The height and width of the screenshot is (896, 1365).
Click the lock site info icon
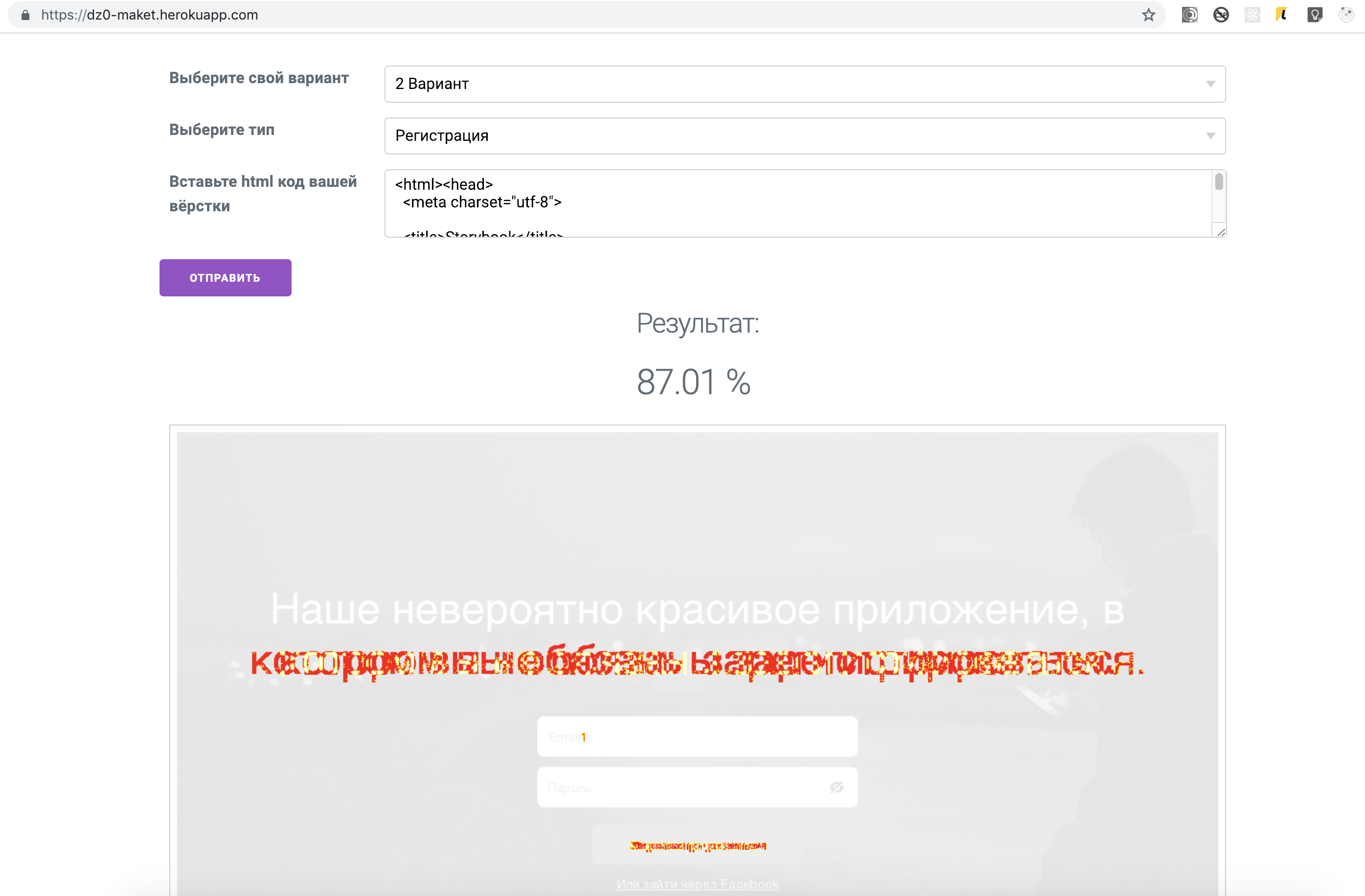[x=25, y=15]
